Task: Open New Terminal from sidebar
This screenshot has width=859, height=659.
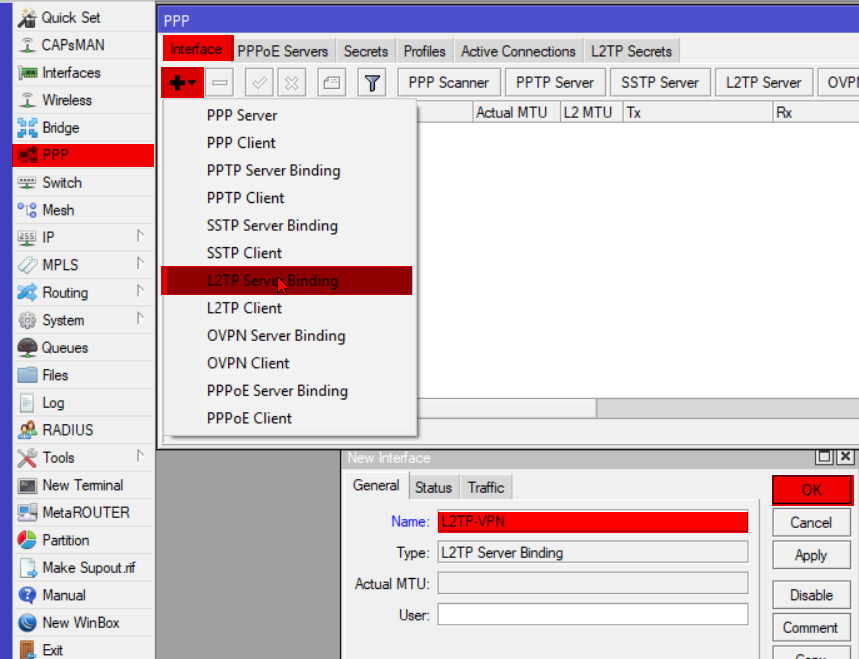Action: tap(82, 485)
